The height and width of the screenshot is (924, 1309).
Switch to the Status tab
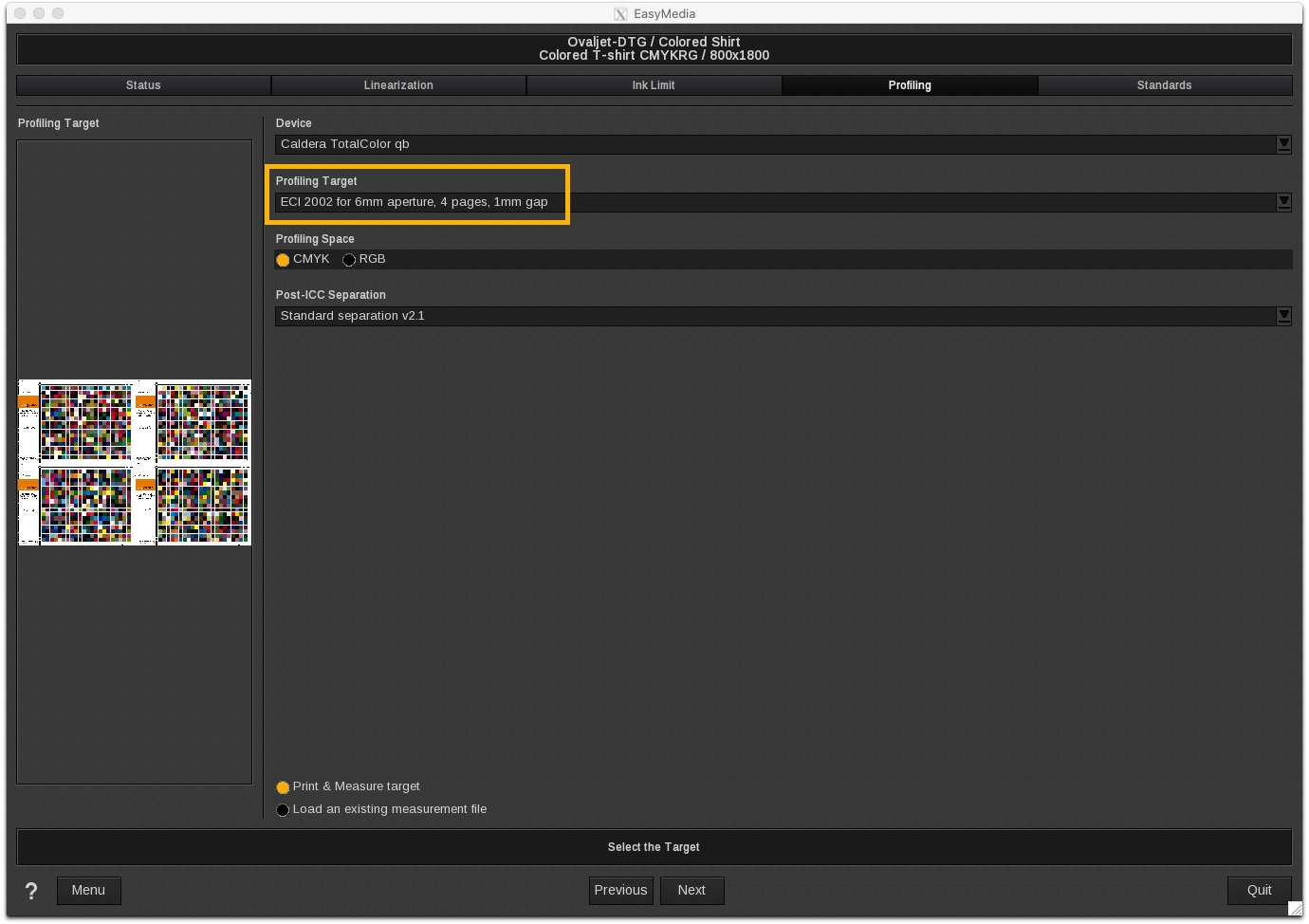143,85
